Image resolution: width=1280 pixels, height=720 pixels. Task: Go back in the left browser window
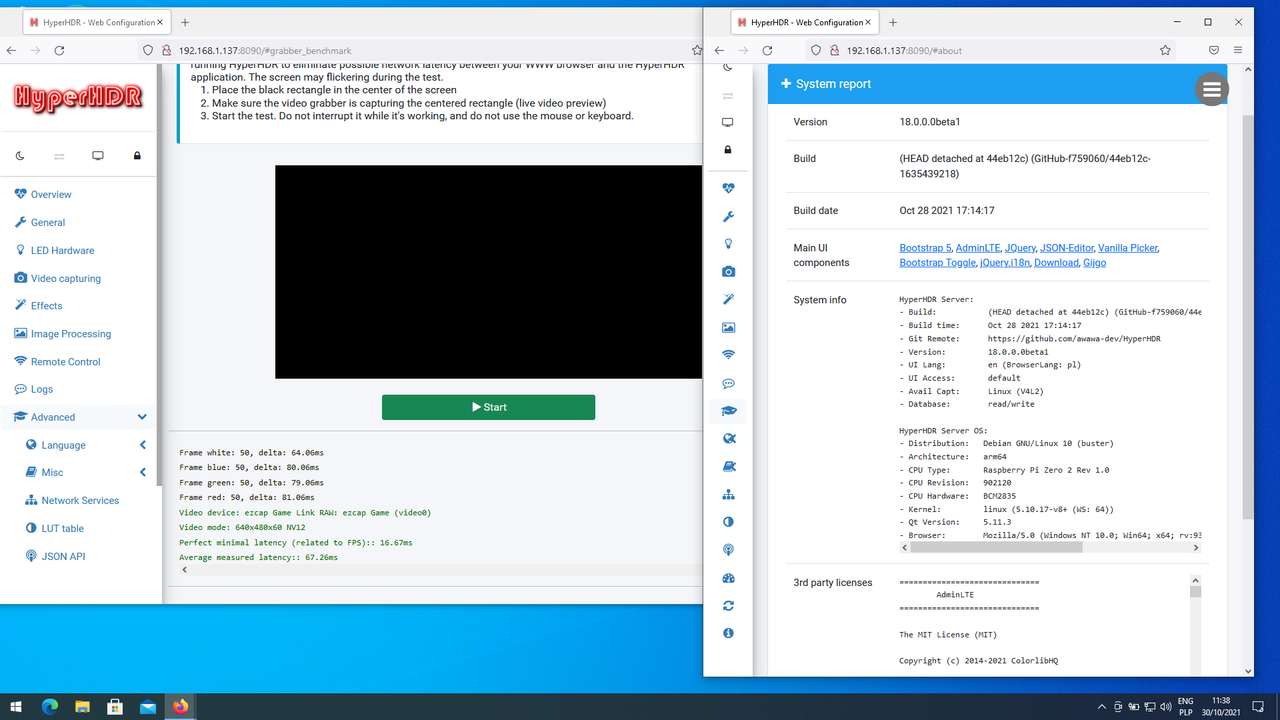click(x=12, y=50)
